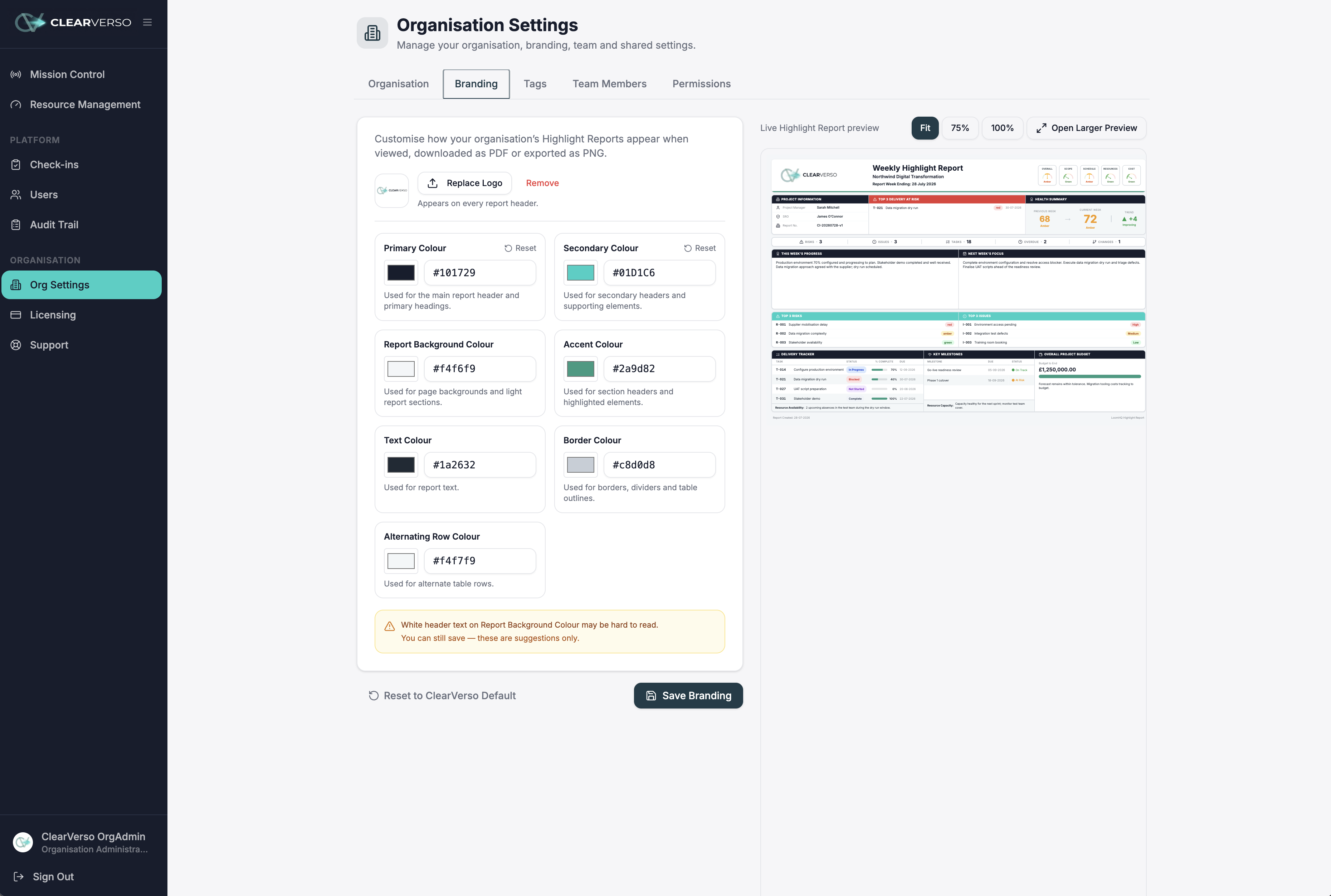Viewport: 1331px width, 896px height.
Task: Edit Border Colour hex field #c8d0d8
Action: [x=659, y=464]
